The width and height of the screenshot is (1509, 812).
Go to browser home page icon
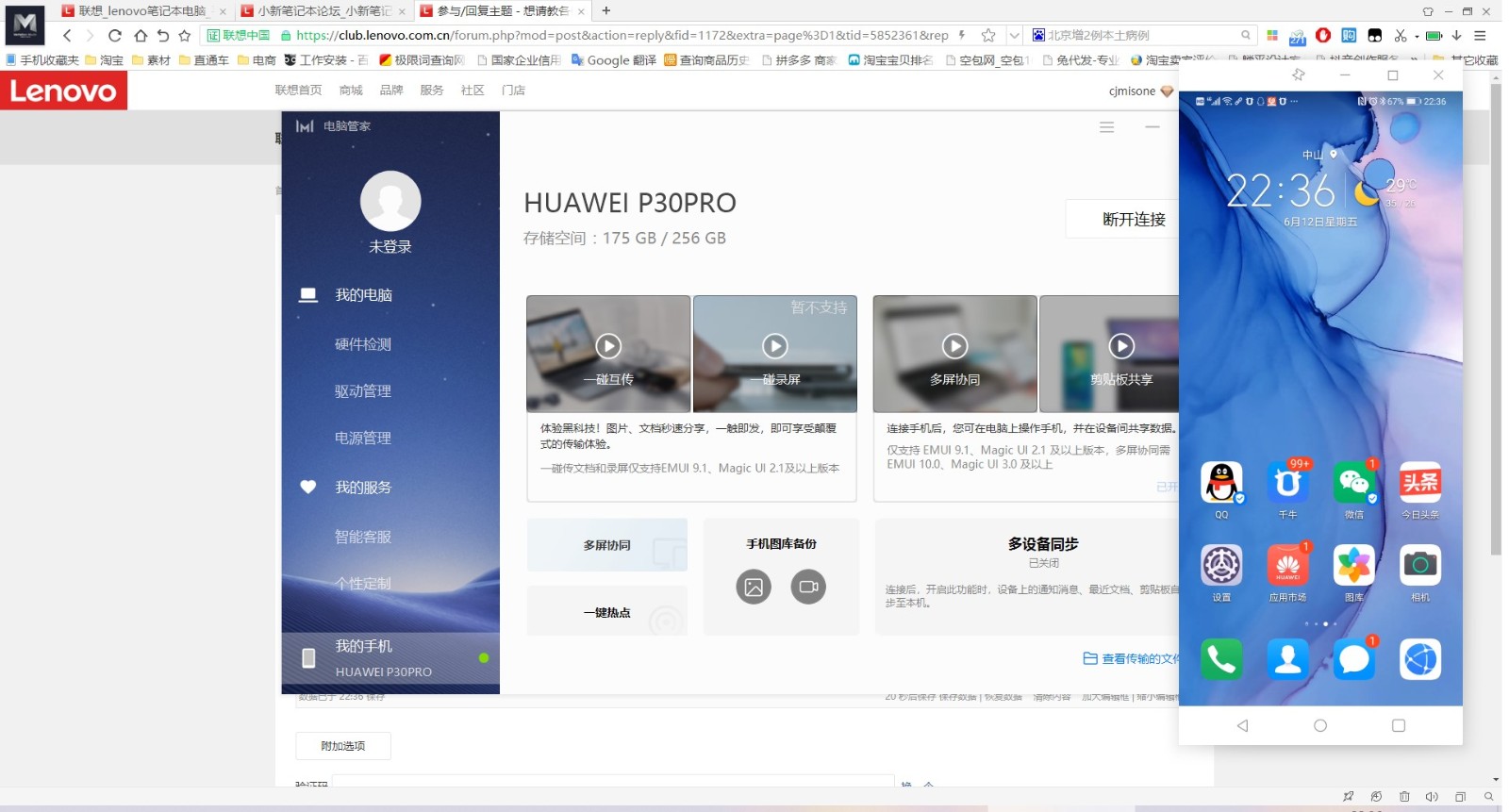pyautogui.click(x=140, y=36)
